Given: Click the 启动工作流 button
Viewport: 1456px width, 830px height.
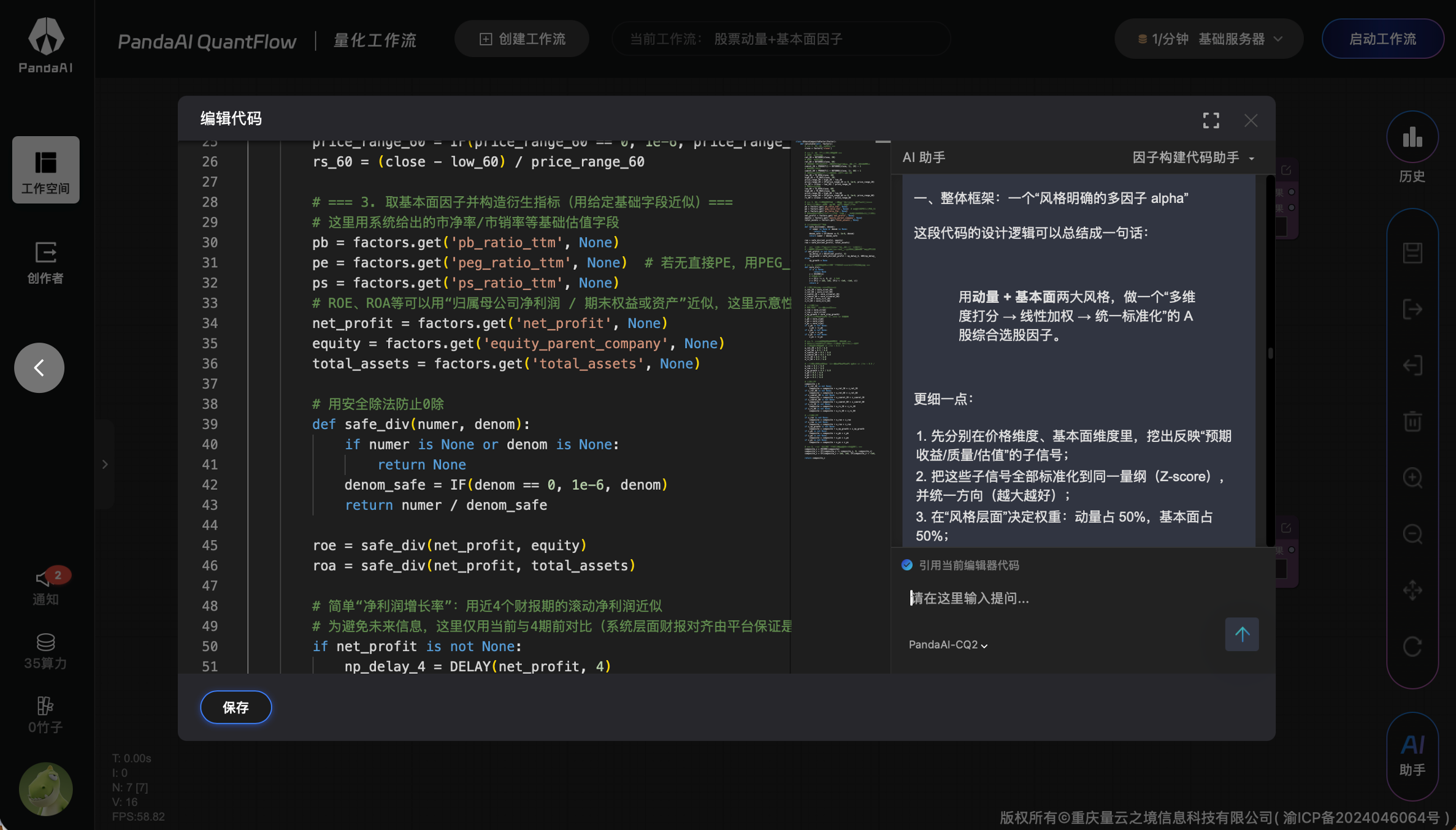Looking at the screenshot, I should (1383, 39).
